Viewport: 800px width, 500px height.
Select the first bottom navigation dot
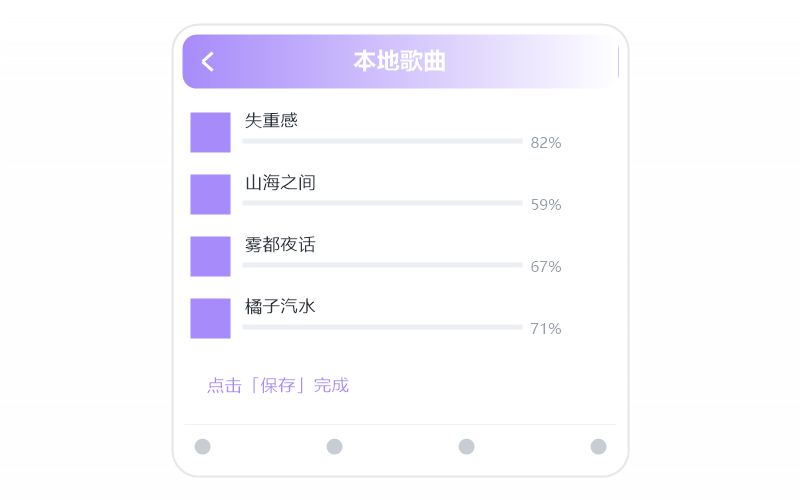(x=203, y=446)
